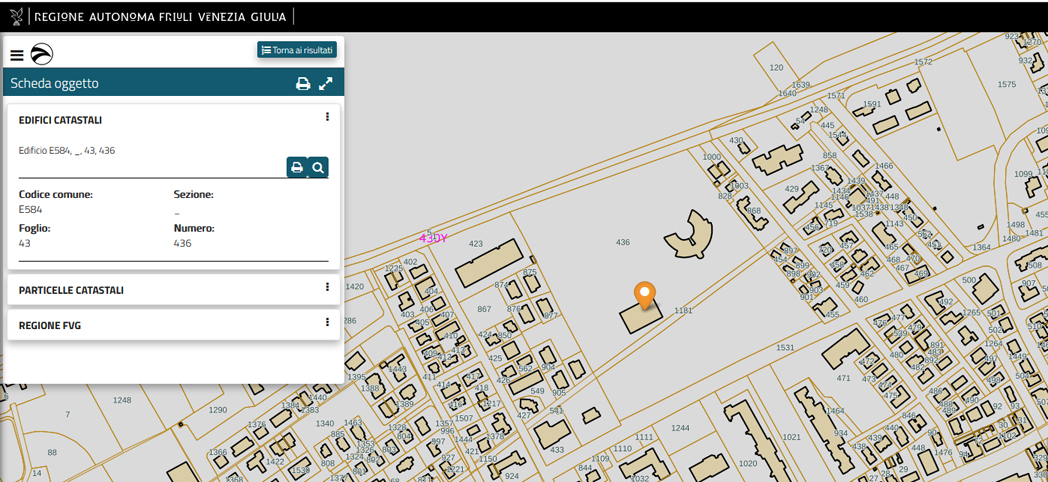Select the long building on parcel 423
The height and width of the screenshot is (482, 1048).
(x=489, y=263)
